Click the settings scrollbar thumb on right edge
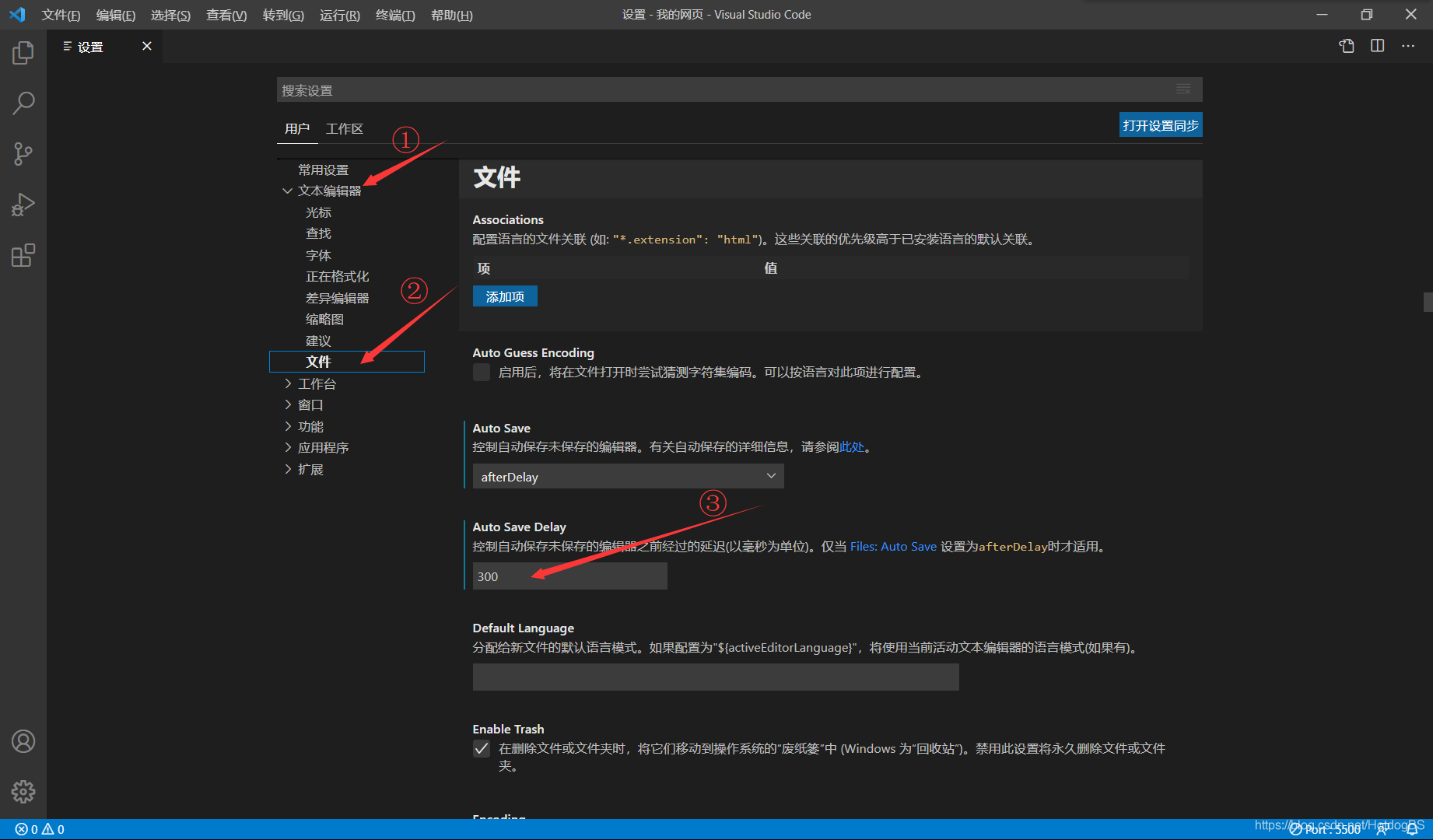1433x840 pixels. (x=1428, y=302)
